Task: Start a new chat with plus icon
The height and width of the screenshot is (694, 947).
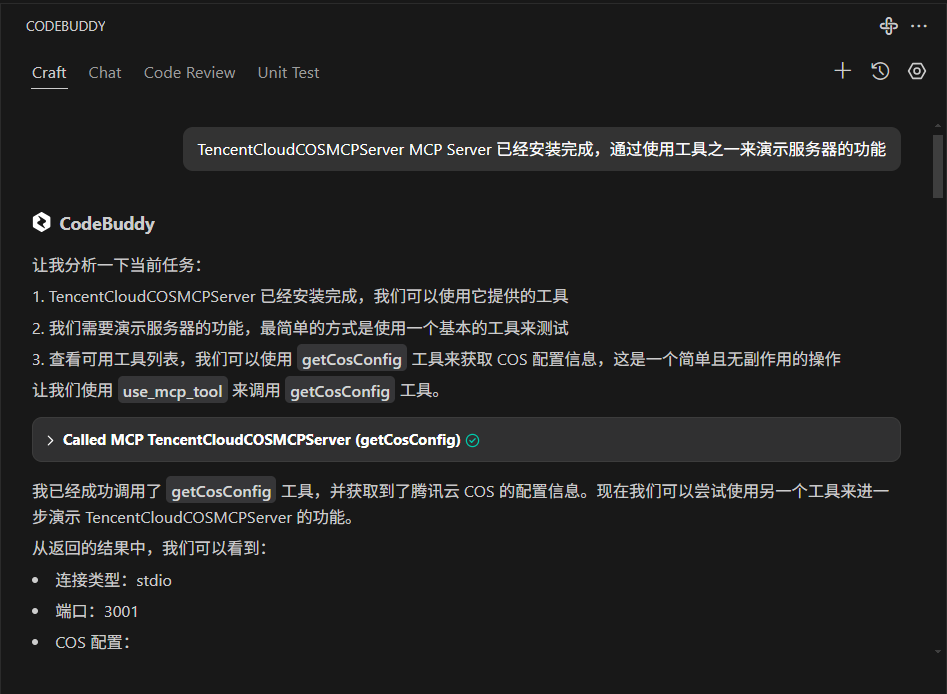Action: (843, 71)
